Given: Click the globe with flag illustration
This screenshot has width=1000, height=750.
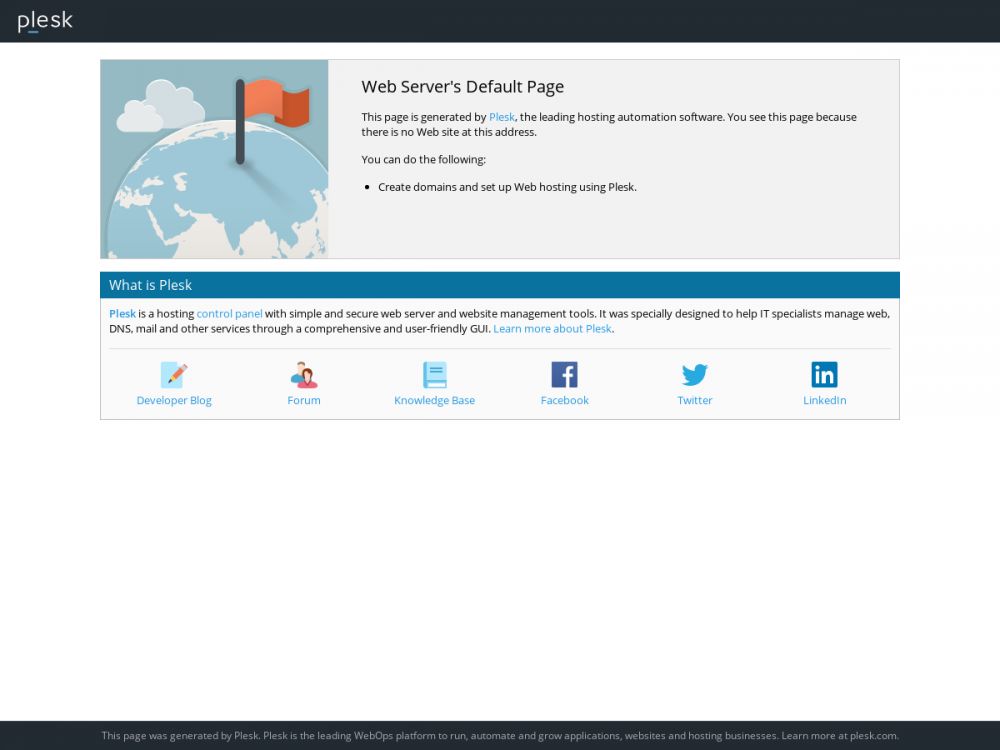Looking at the screenshot, I should coord(215,160).
